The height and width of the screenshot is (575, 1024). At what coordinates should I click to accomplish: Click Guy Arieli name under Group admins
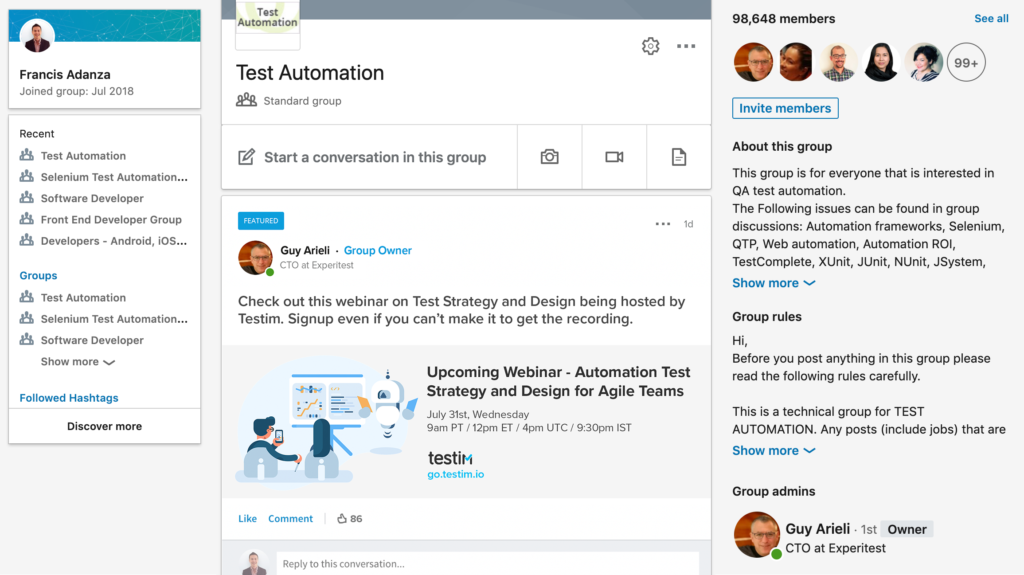(818, 529)
